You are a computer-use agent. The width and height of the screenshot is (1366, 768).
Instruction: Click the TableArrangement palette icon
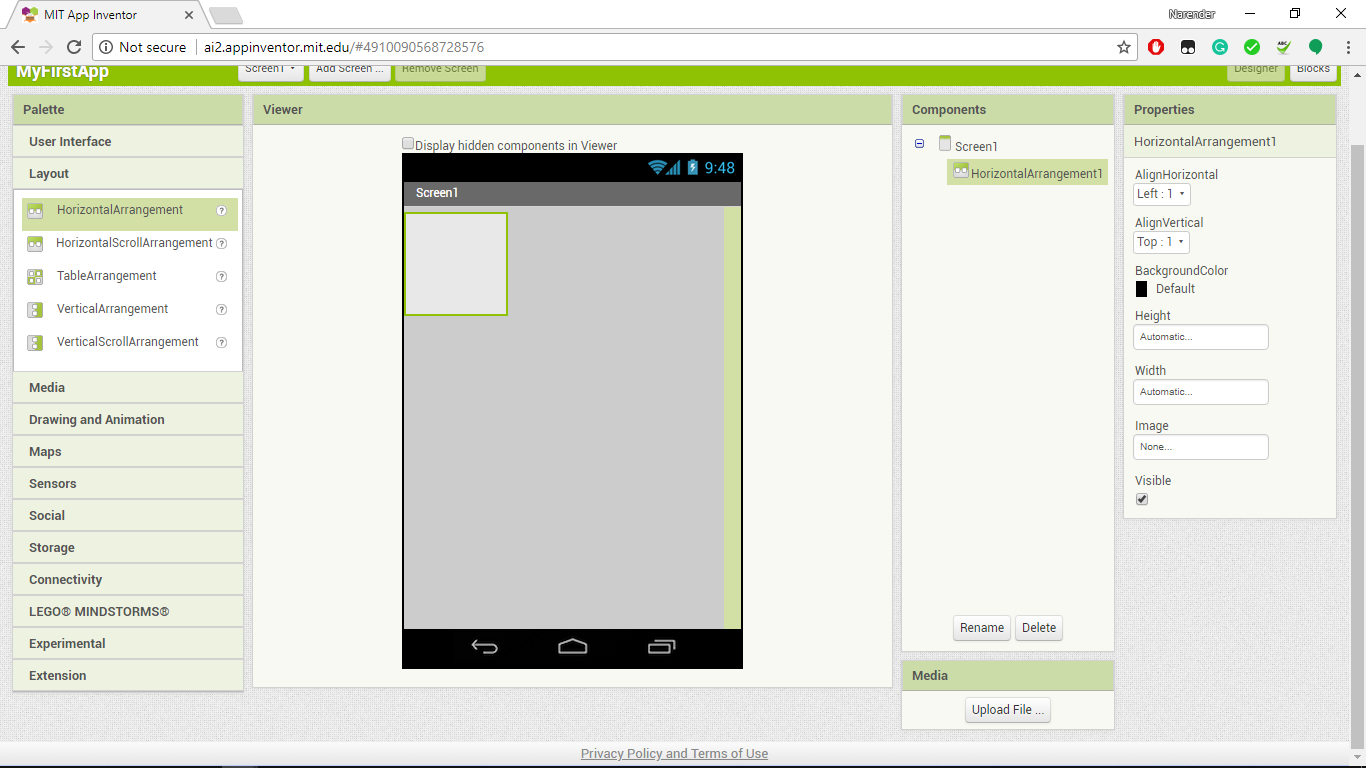tap(35, 277)
